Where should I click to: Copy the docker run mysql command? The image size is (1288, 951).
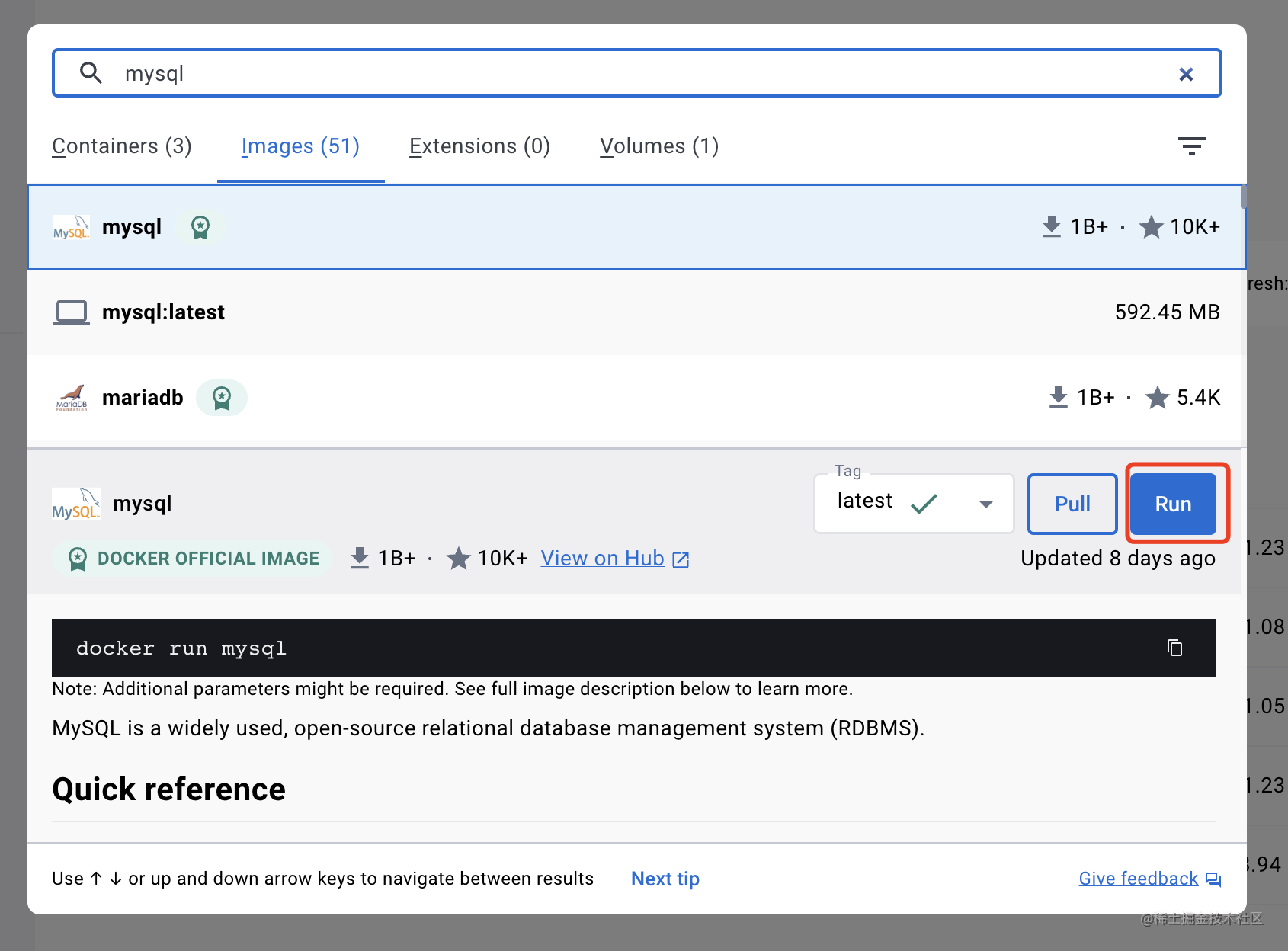tap(1174, 648)
